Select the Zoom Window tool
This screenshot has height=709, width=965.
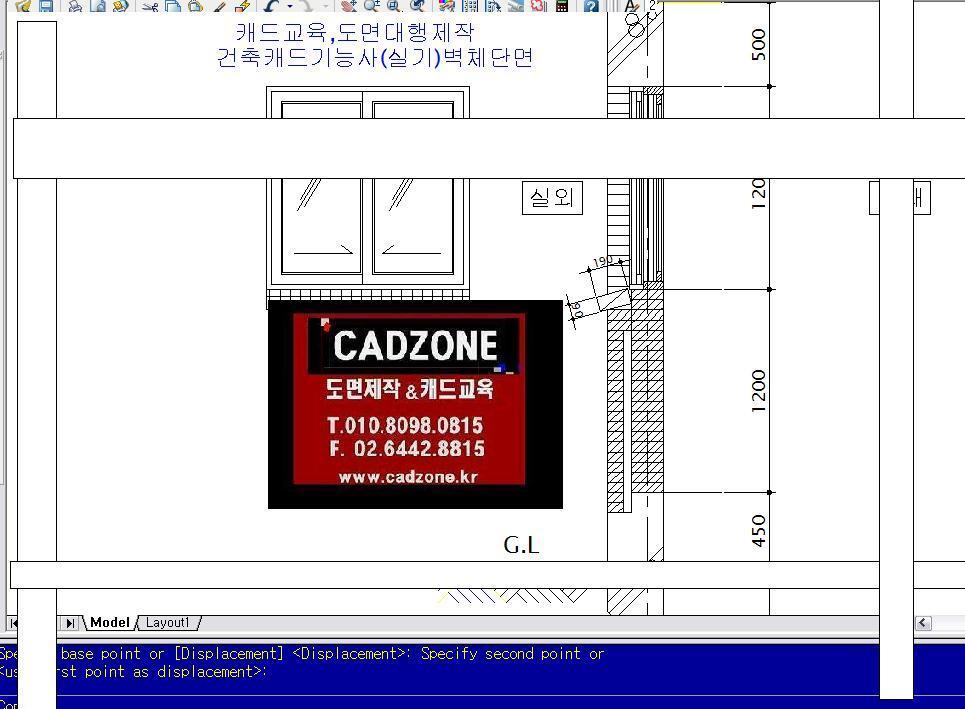(394, 6)
